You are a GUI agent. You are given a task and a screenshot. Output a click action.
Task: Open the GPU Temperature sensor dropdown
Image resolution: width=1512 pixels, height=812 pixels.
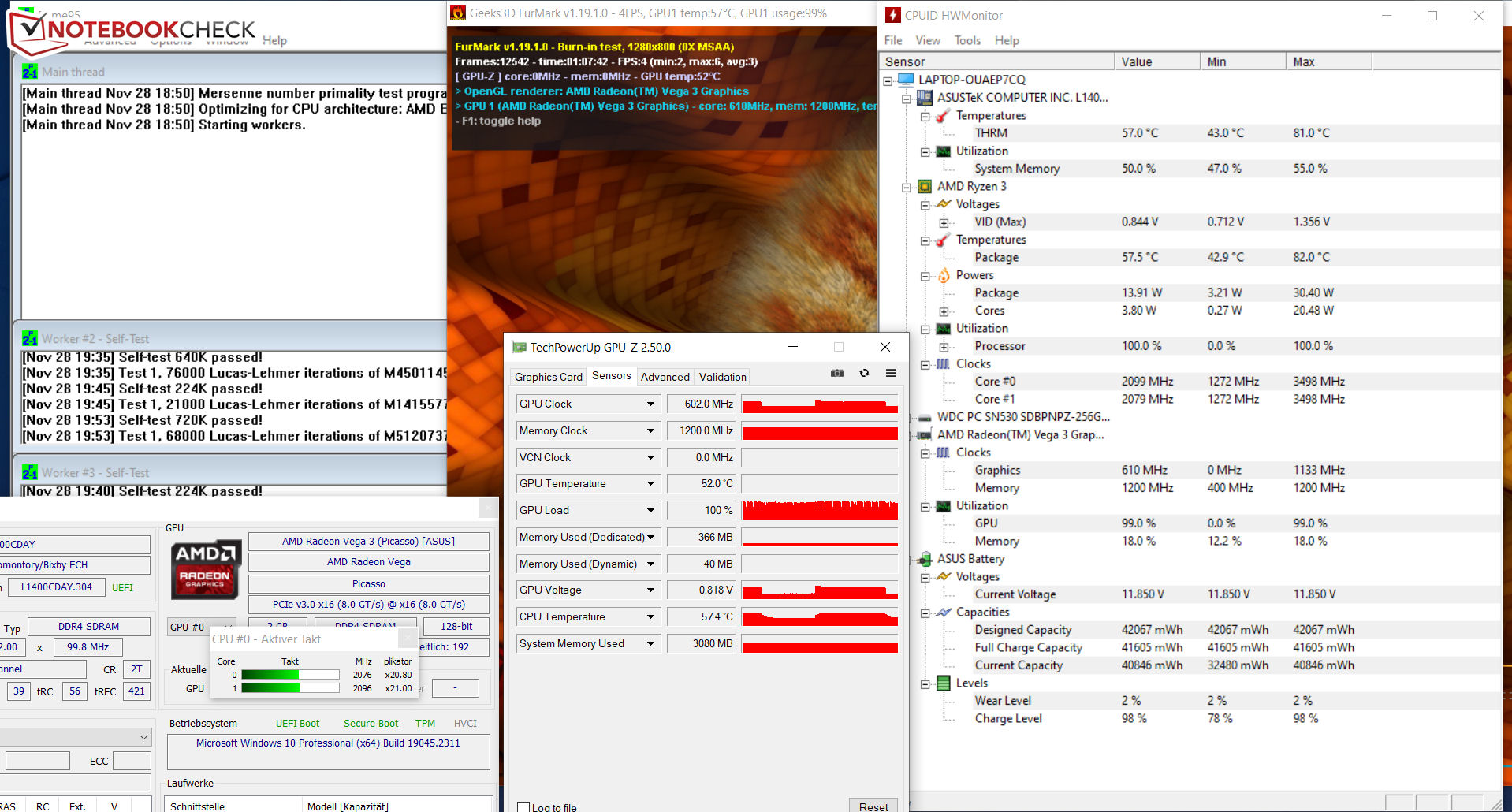pos(650,484)
